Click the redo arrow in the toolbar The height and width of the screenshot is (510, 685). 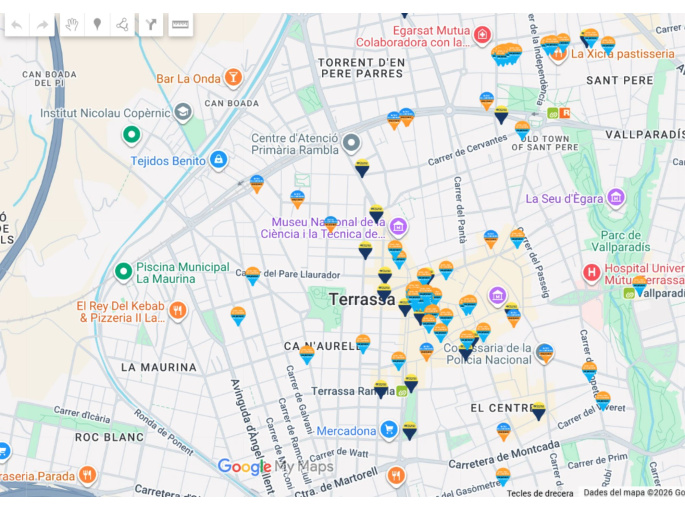tap(42, 25)
